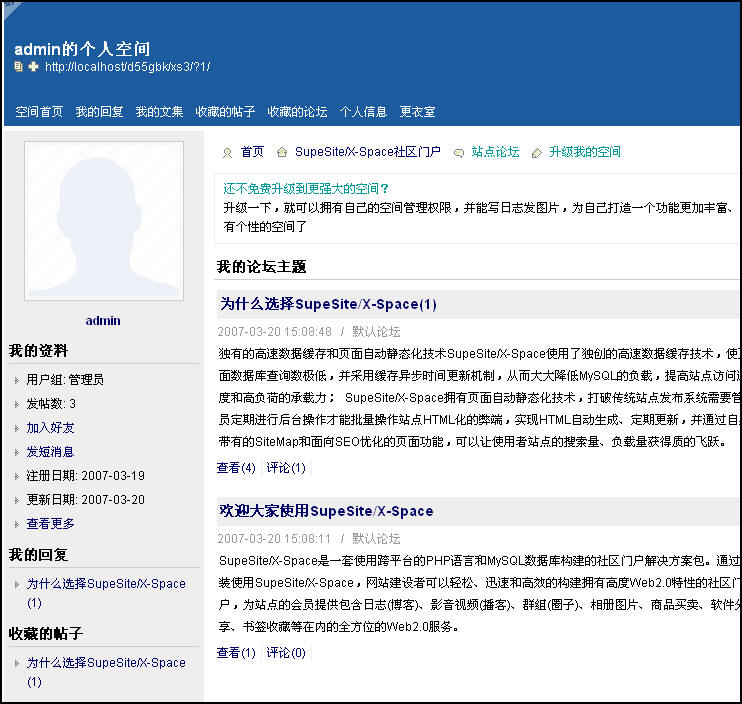
Task: Click the 首页 link
Action: pos(252,152)
